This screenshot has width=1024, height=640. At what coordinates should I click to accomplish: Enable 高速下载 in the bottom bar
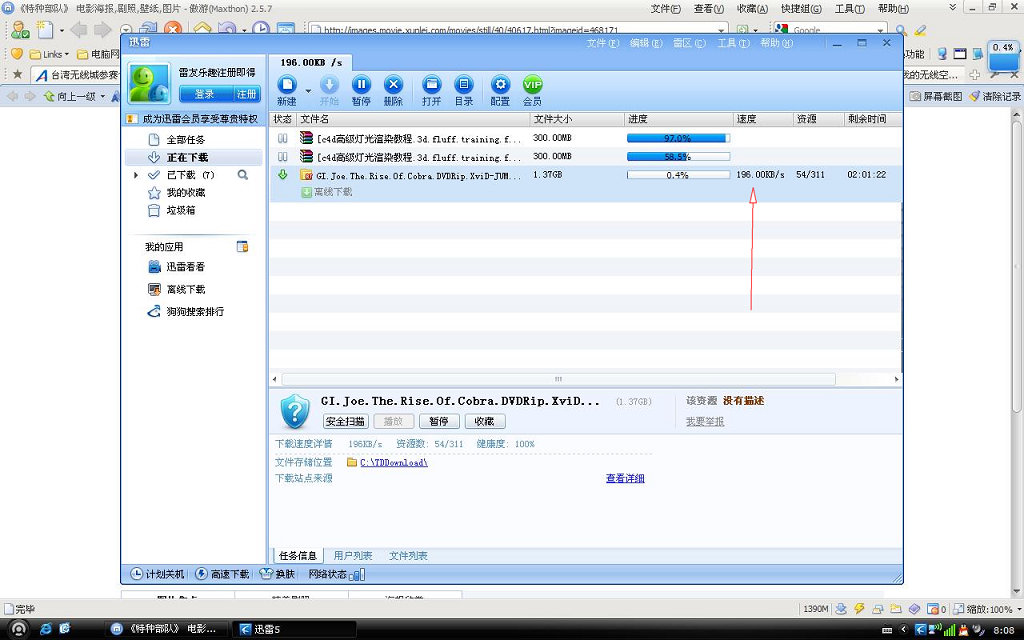(x=222, y=574)
